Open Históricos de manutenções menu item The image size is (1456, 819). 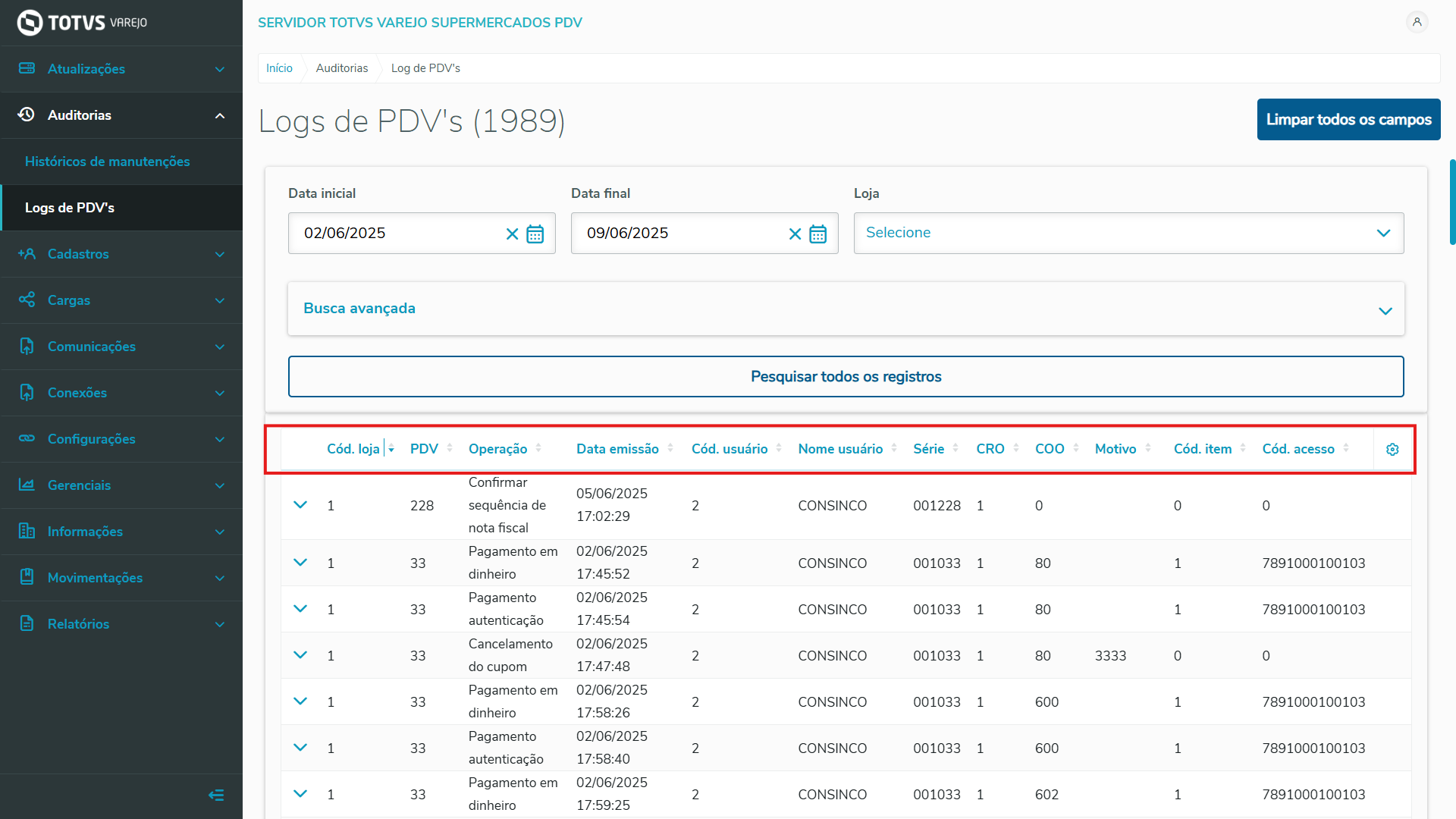point(107,162)
